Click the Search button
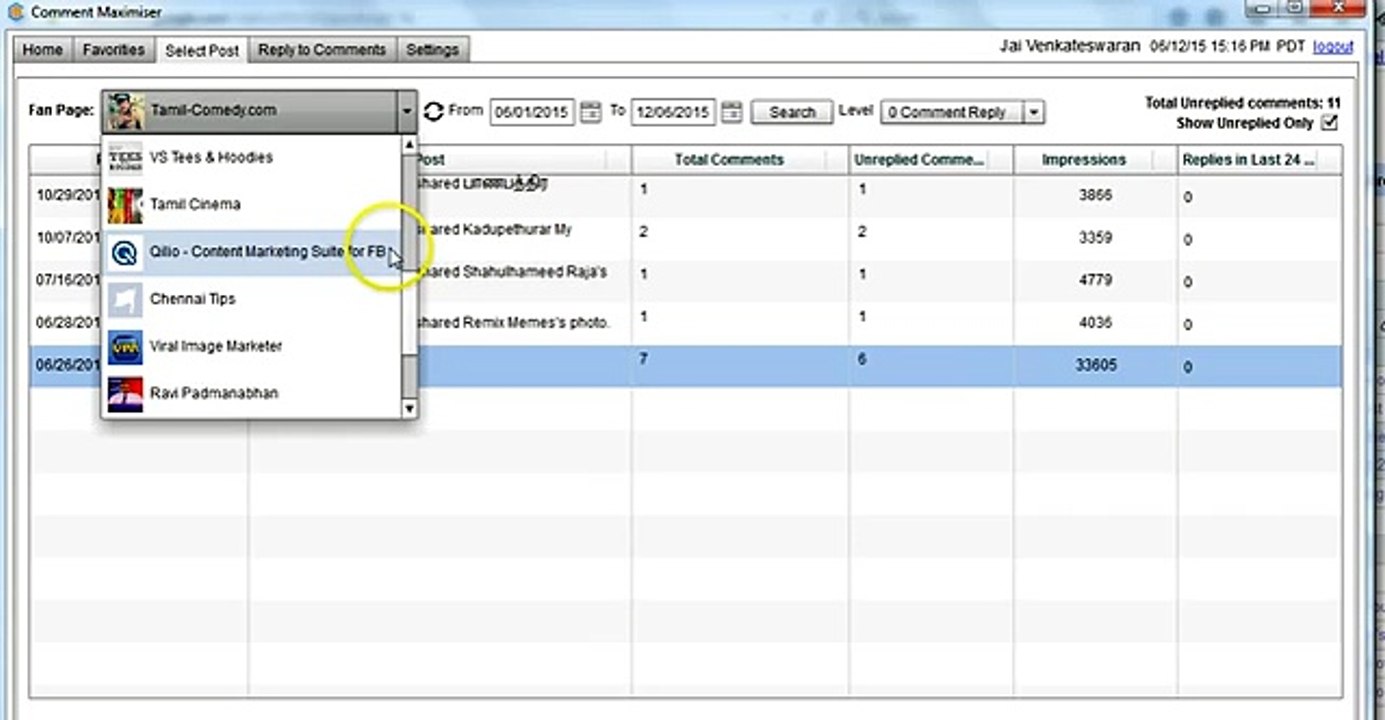 [792, 112]
